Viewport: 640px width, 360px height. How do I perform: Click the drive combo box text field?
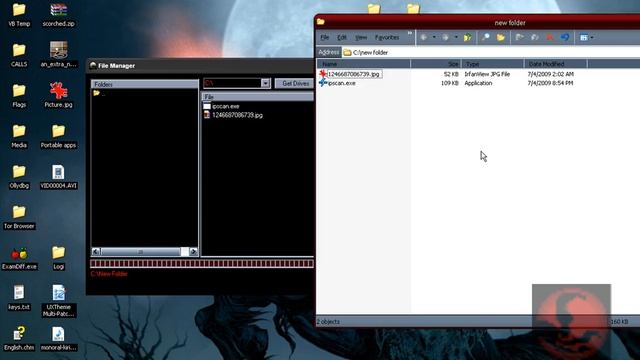[232, 83]
